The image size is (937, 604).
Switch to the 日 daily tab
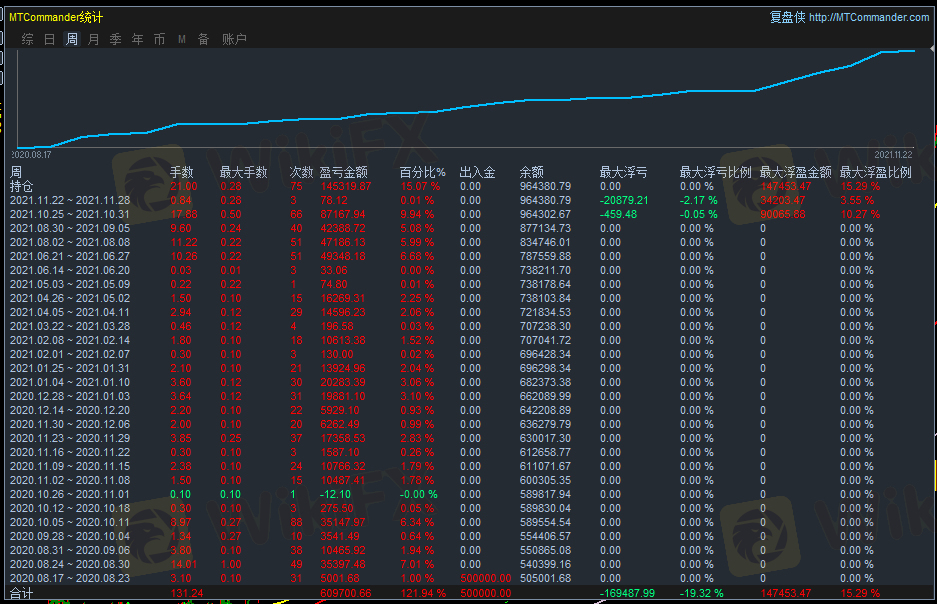[x=50, y=39]
